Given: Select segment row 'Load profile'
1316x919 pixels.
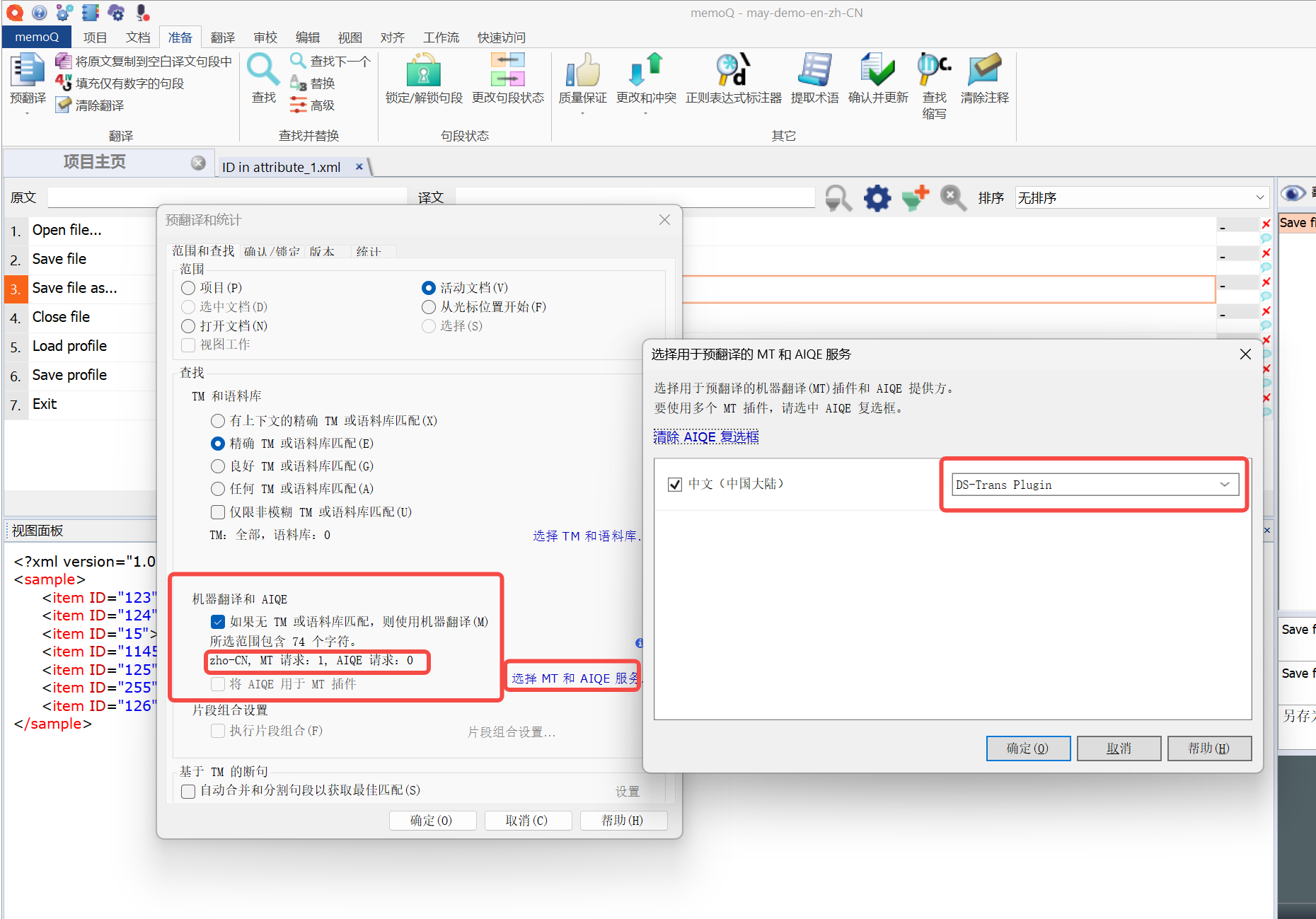Looking at the screenshot, I should [81, 346].
